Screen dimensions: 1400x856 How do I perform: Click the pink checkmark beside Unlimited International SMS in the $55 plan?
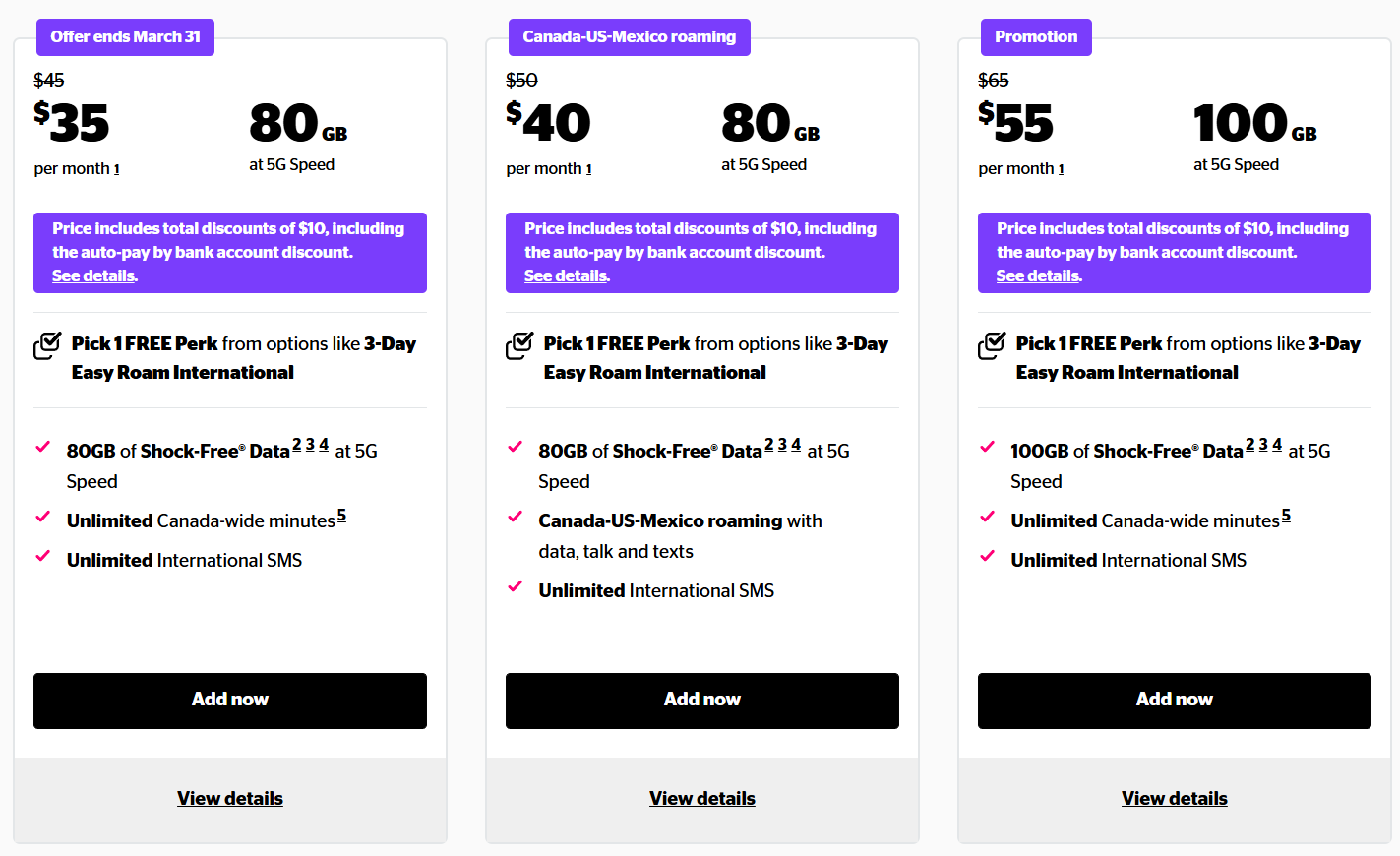pyautogui.click(x=987, y=556)
